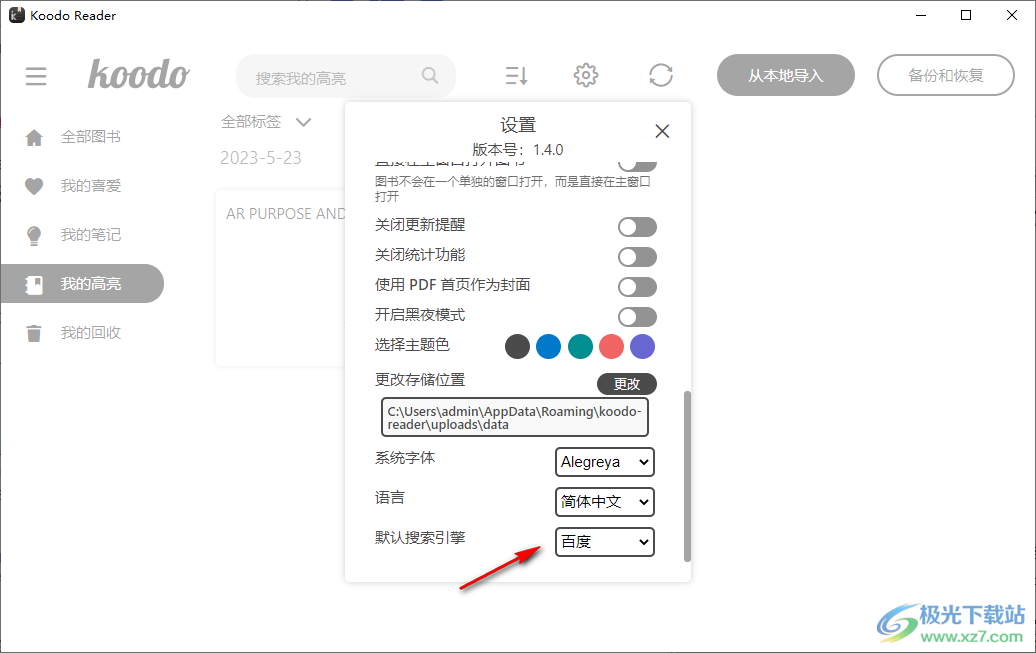Open the 语言 简体中文 dropdown

(x=605, y=502)
